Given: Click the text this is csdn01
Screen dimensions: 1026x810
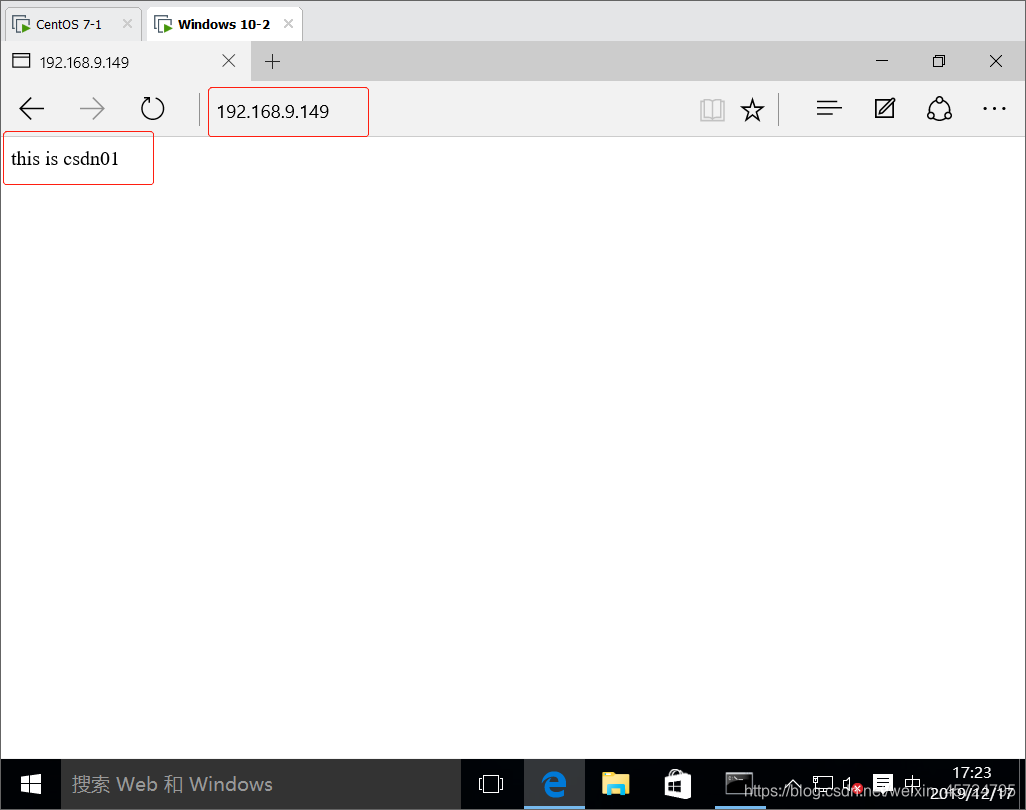Looking at the screenshot, I should (x=65, y=159).
